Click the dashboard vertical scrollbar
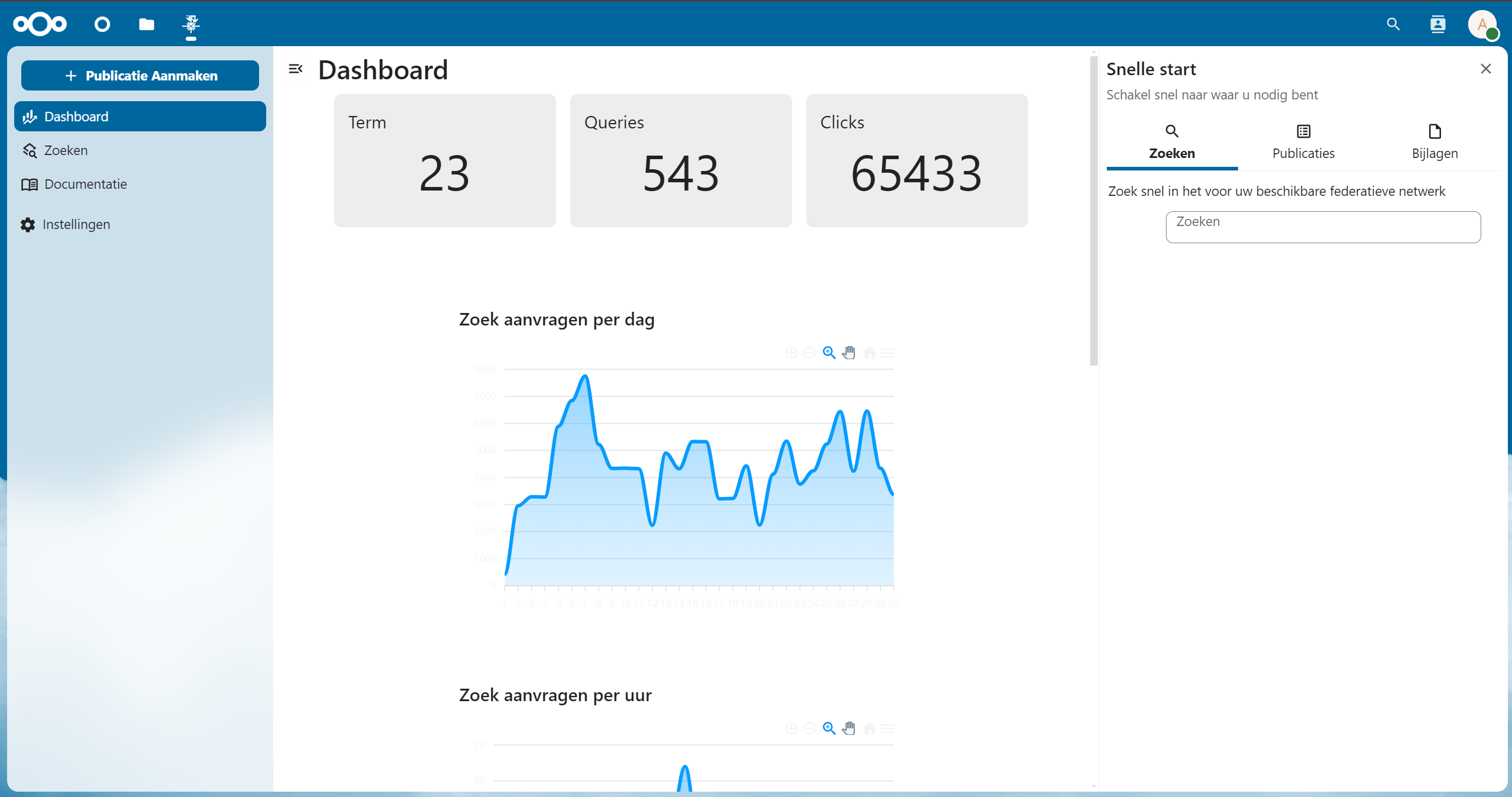The width and height of the screenshot is (1512, 797). pos(1094,210)
